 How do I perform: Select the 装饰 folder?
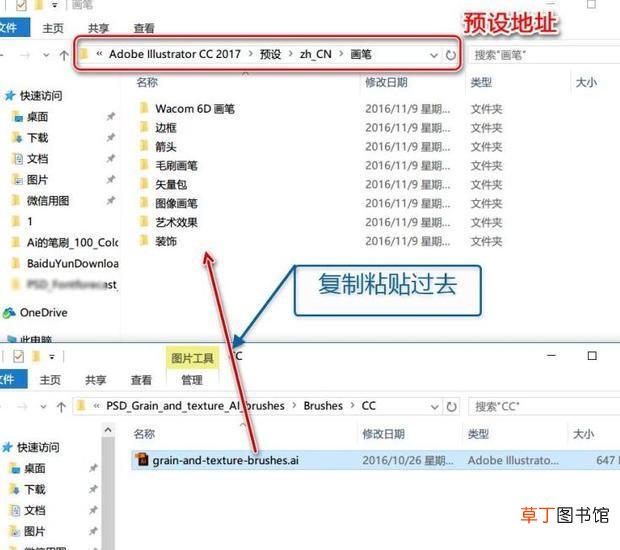[x=166, y=241]
